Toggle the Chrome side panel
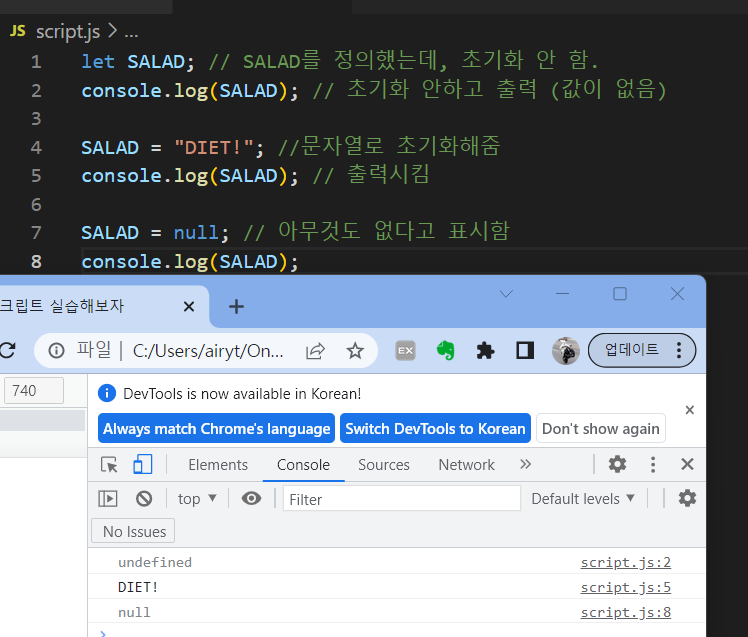Screen dimensions: 748x637 click(525, 351)
